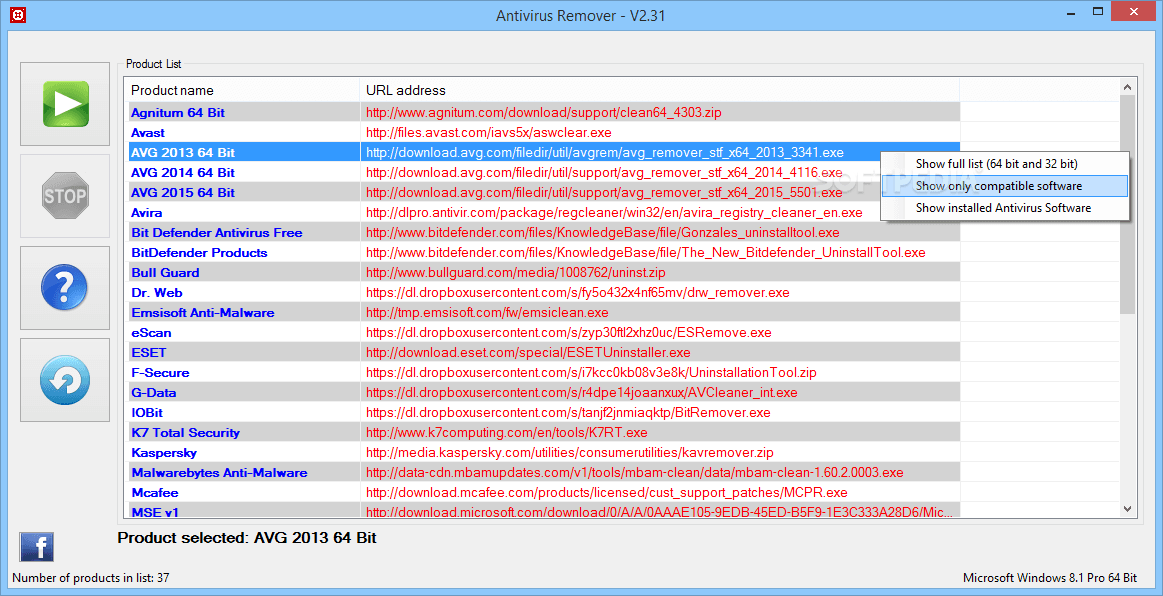Click the ESET uninstaller download URL
Viewport: 1163px width, 596px height.
[527, 353]
